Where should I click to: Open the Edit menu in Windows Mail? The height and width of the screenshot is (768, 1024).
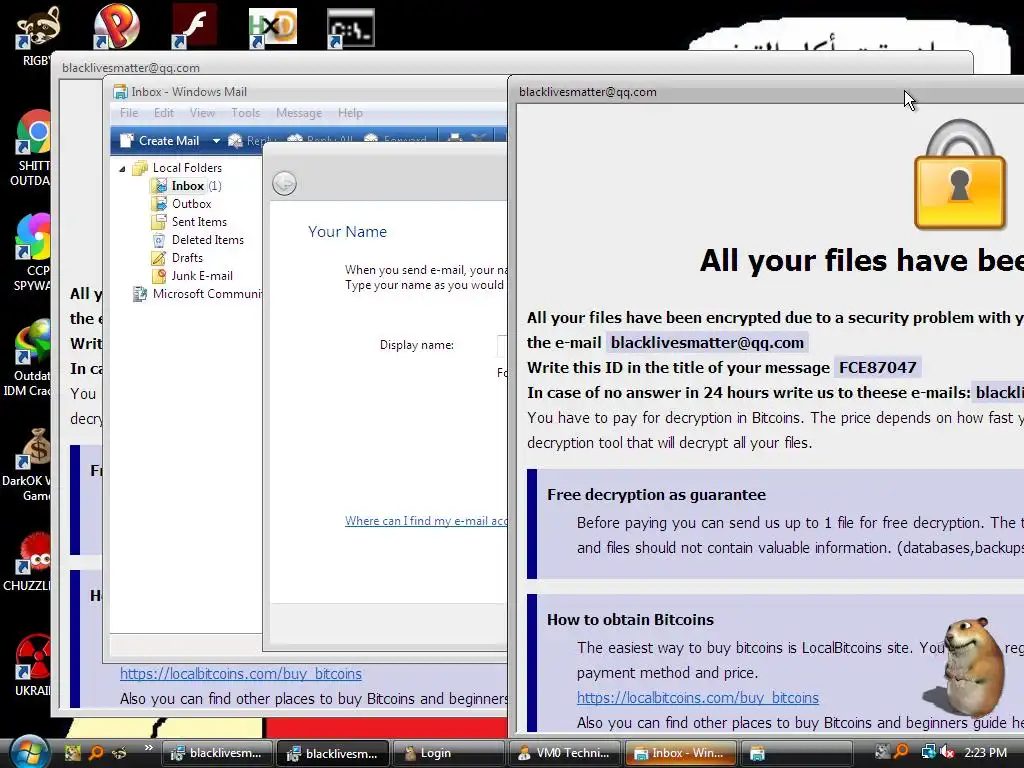164,113
